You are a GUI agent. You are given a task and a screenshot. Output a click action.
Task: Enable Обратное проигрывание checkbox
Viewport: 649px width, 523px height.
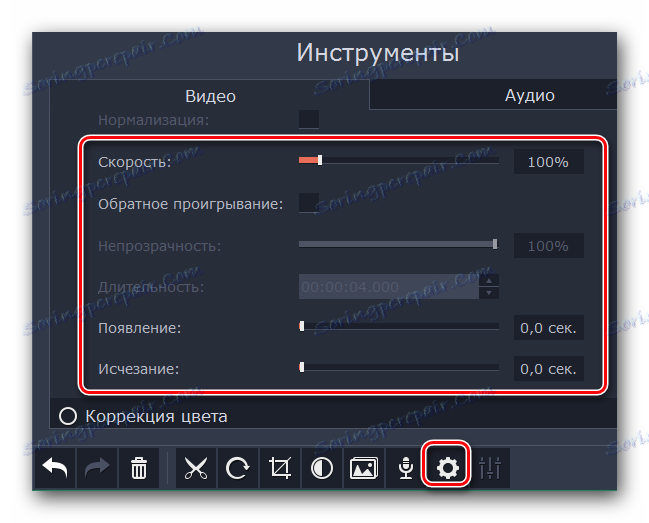pos(309,203)
